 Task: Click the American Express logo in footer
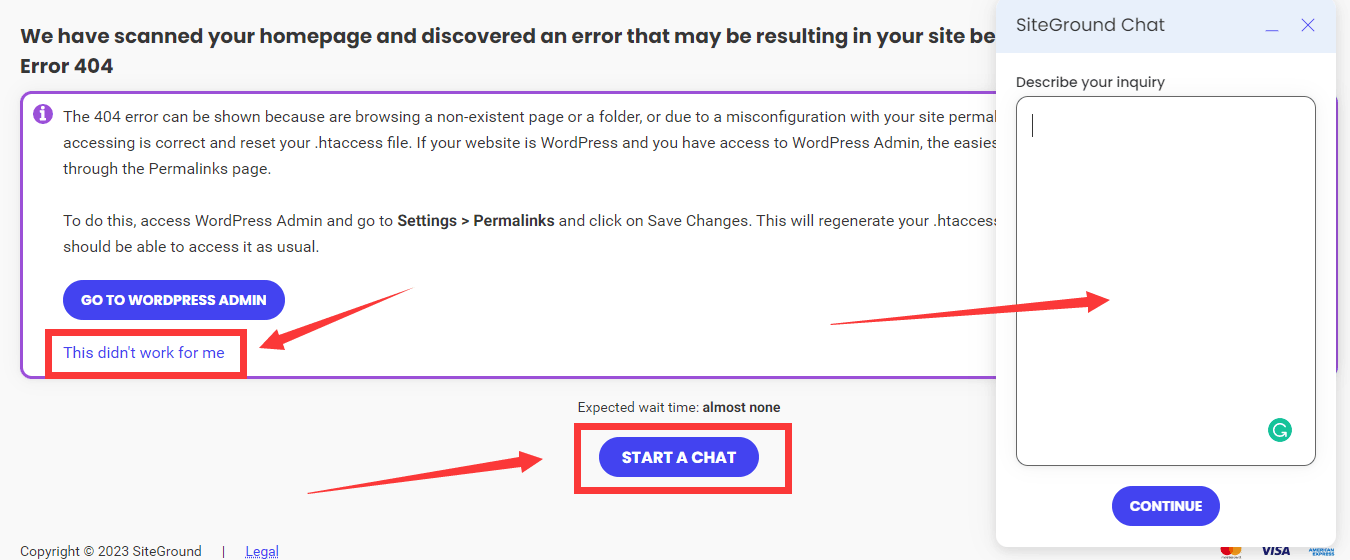coord(1321,550)
